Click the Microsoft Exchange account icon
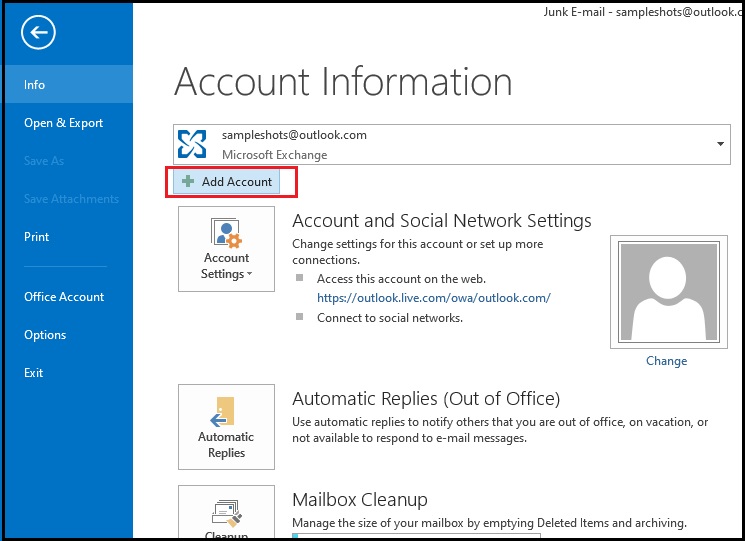This screenshot has width=745, height=541. (x=192, y=144)
